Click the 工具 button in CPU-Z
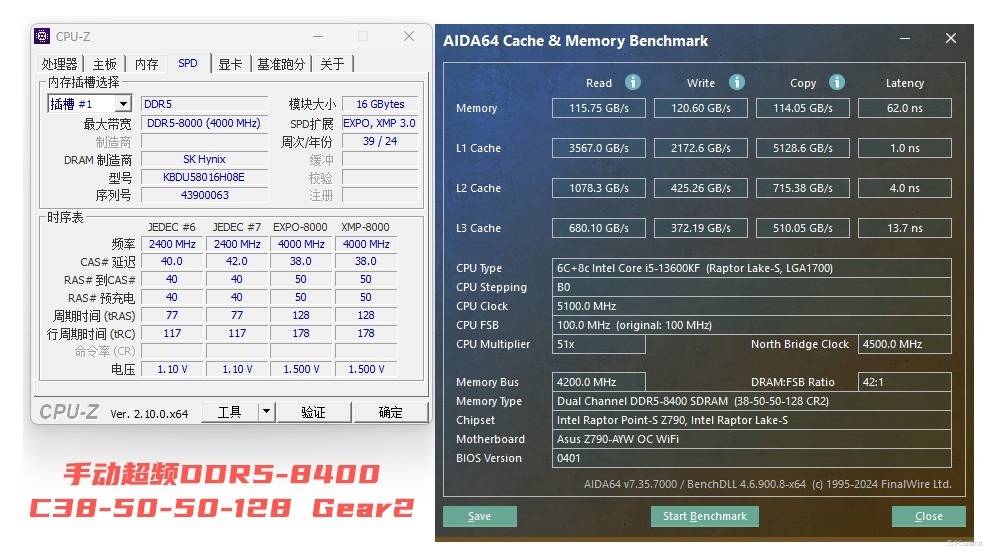Viewport: 995px width, 559px height. click(230, 412)
